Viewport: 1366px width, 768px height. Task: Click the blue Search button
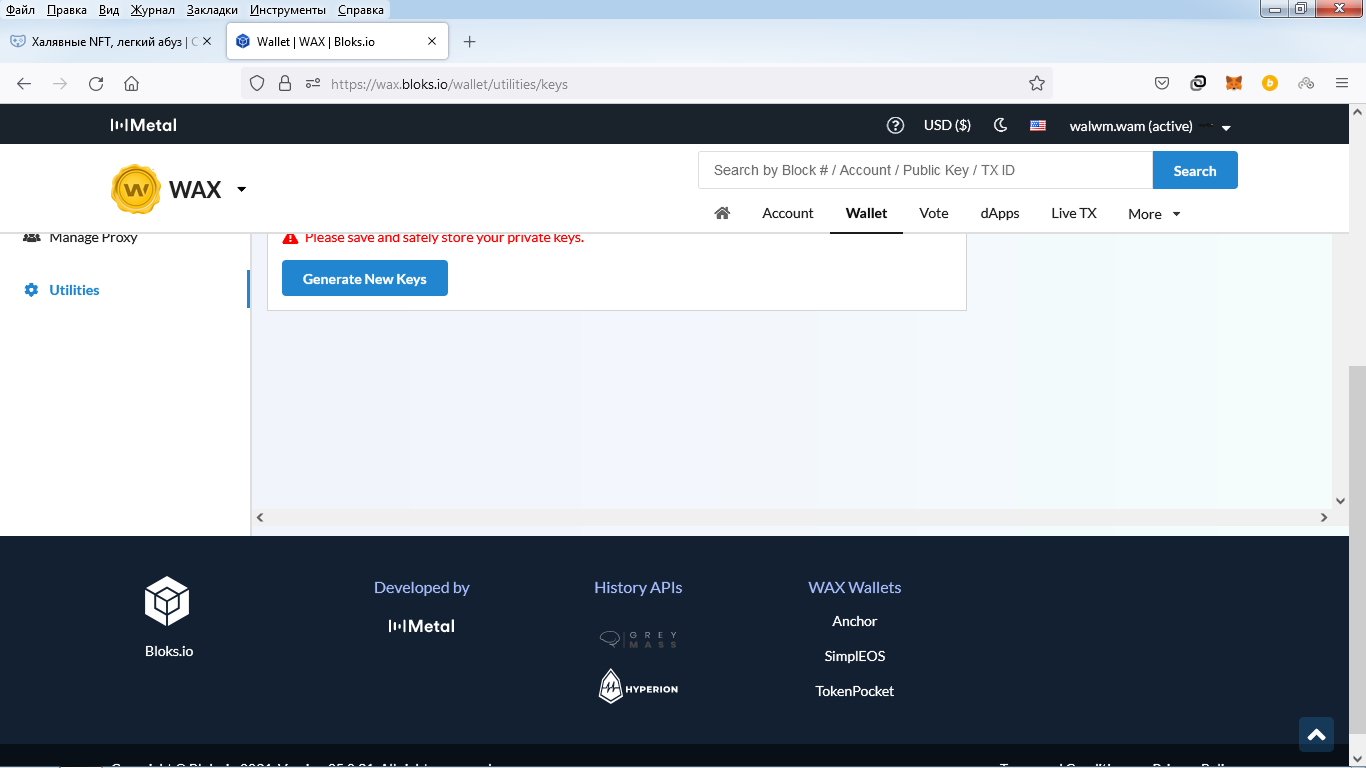click(1195, 170)
